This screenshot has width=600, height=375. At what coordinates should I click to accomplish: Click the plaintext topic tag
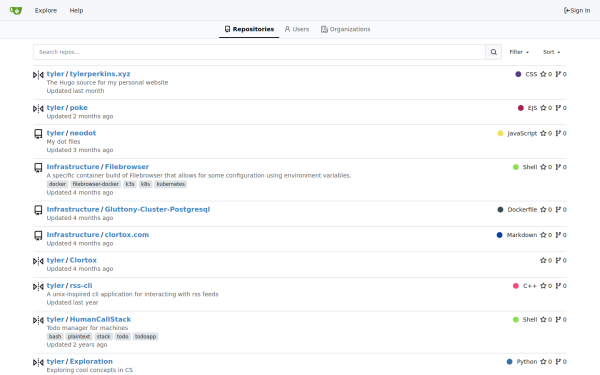click(x=79, y=336)
